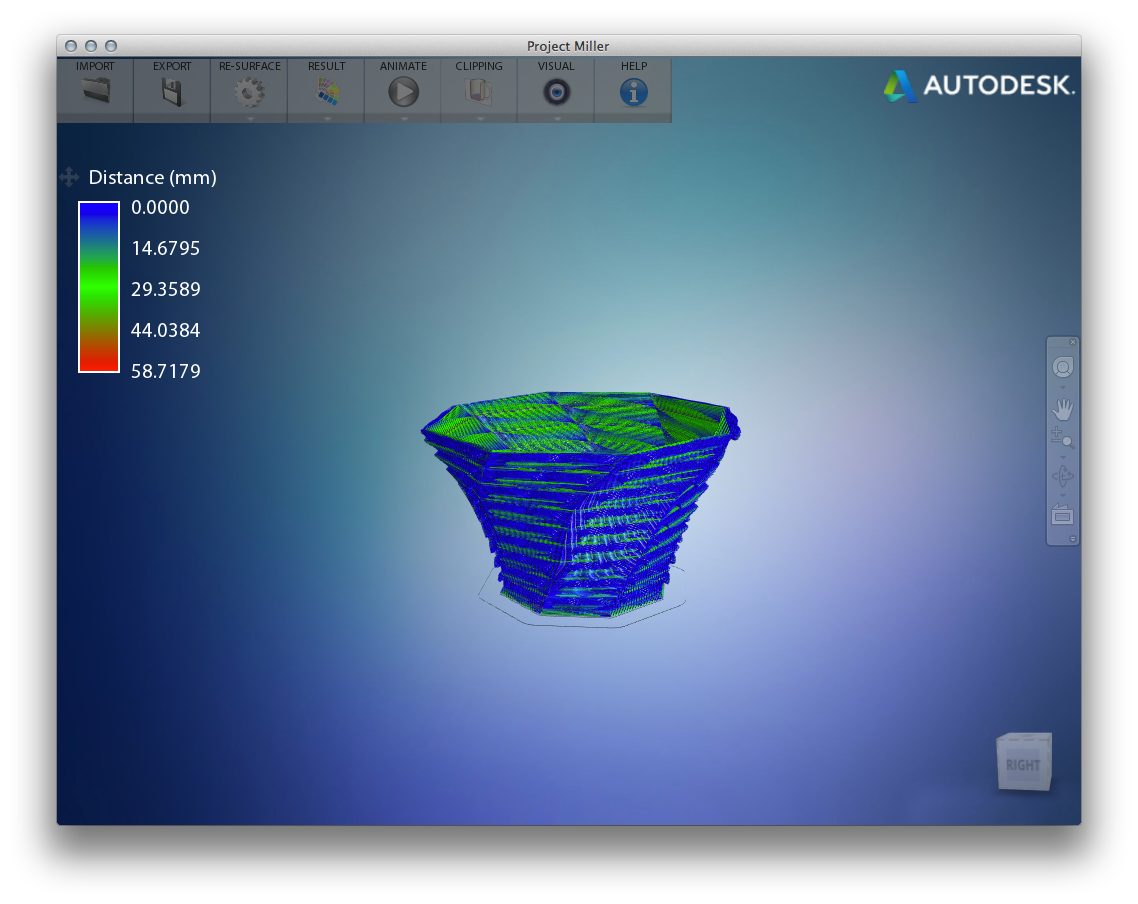Play the animation with Animate button
Image resolution: width=1138 pixels, height=904 pixels.
(x=403, y=92)
